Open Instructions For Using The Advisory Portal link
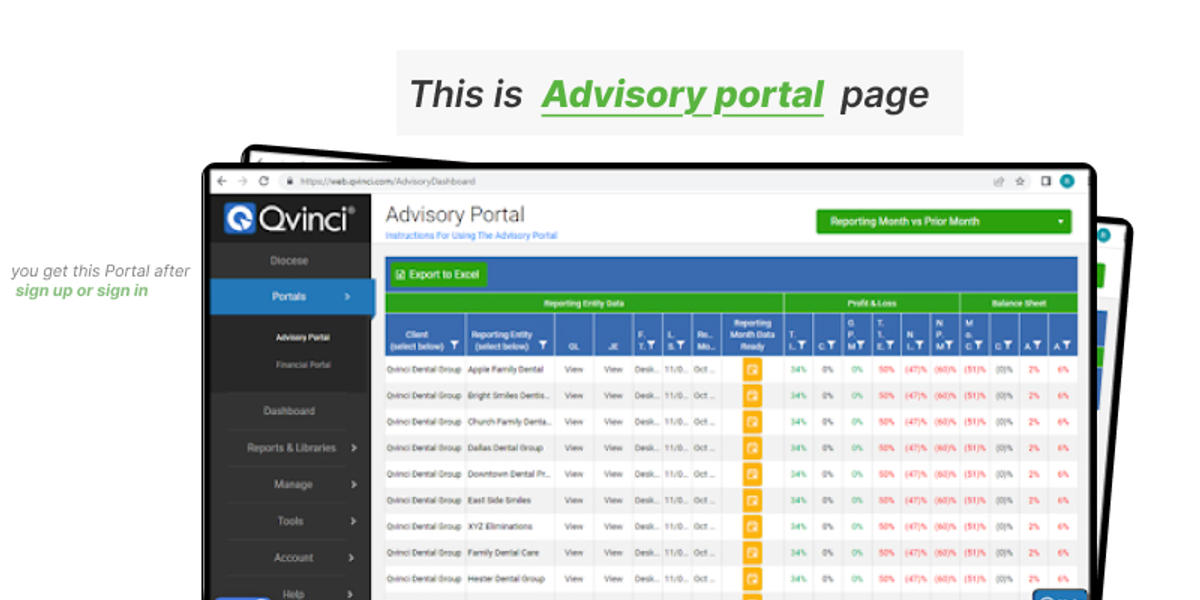 pos(471,235)
